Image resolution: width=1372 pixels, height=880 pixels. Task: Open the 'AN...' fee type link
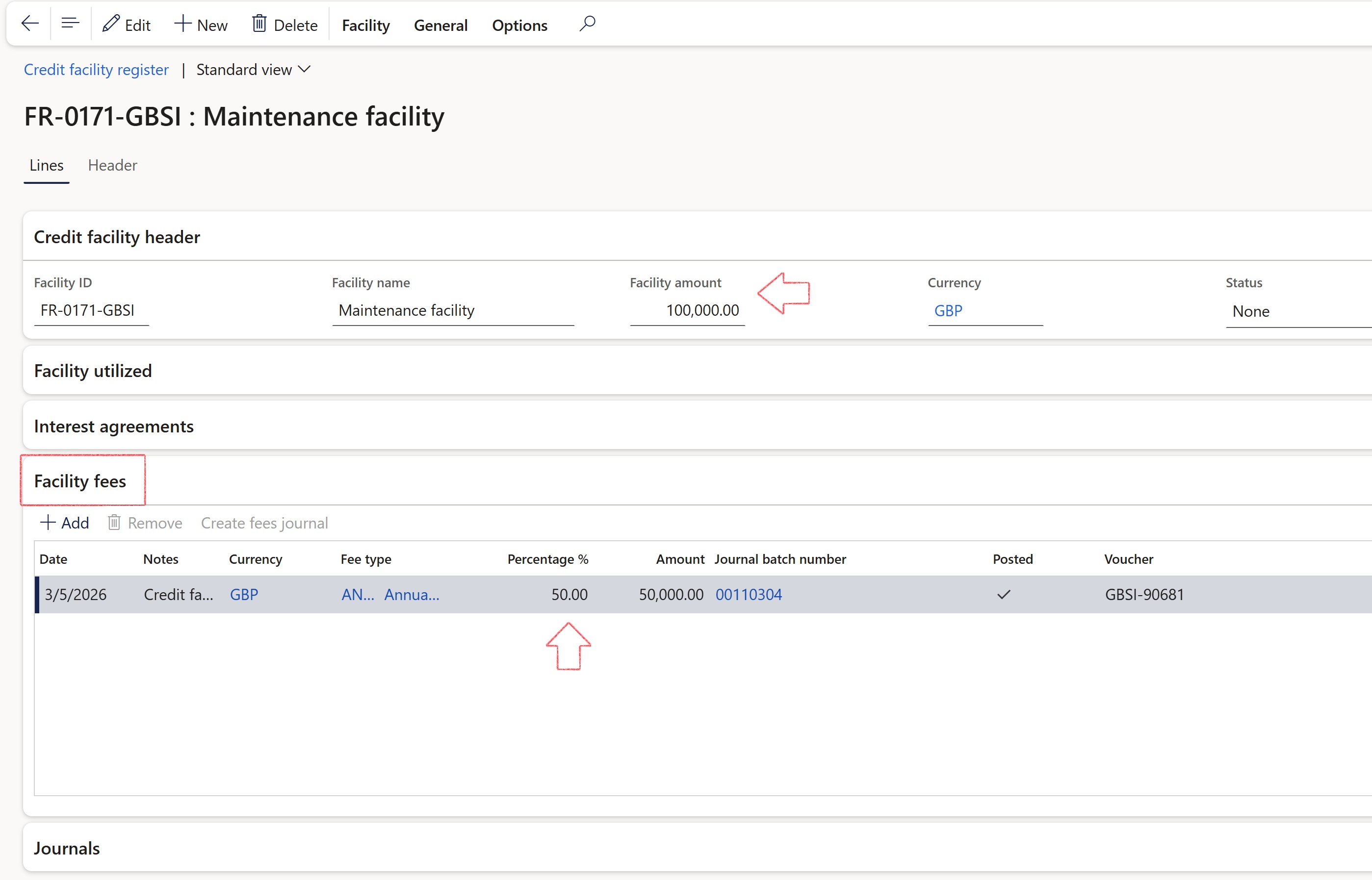pyautogui.click(x=358, y=594)
